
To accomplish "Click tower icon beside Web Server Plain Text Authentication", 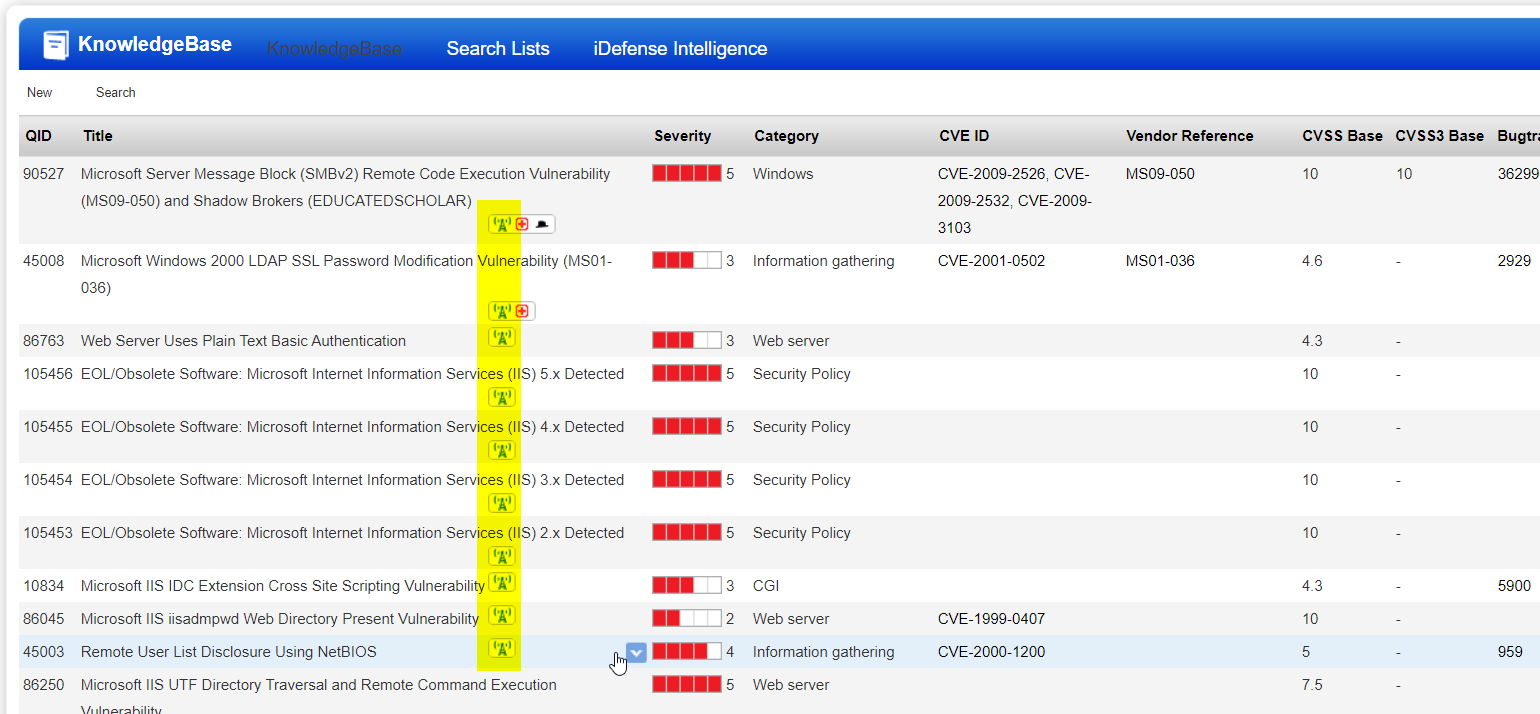I will 502,337.
